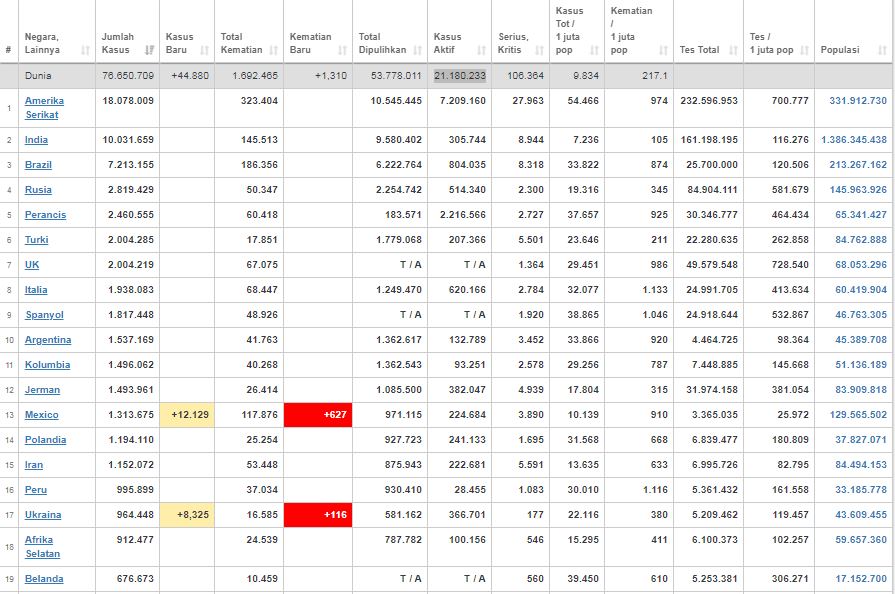Select highlighted Dunia active cases 21.180.233
The image size is (895, 594).
[459, 76]
